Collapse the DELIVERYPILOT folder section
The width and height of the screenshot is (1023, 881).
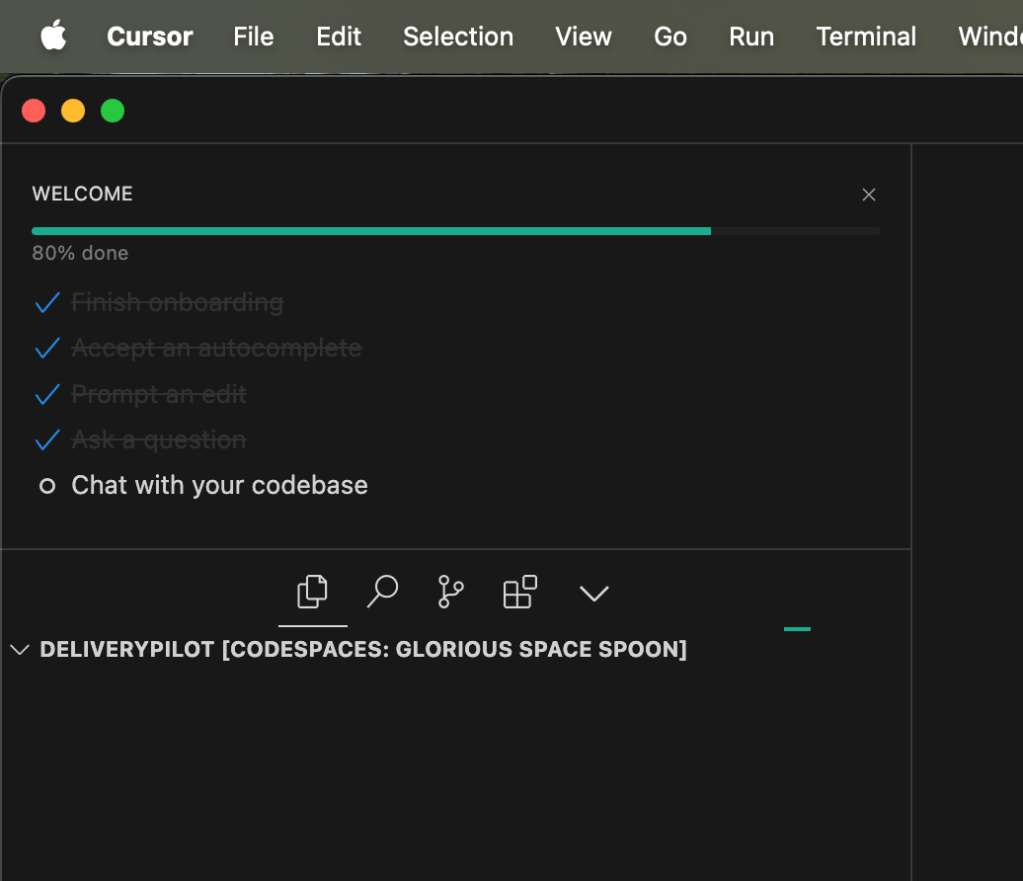(x=349, y=649)
